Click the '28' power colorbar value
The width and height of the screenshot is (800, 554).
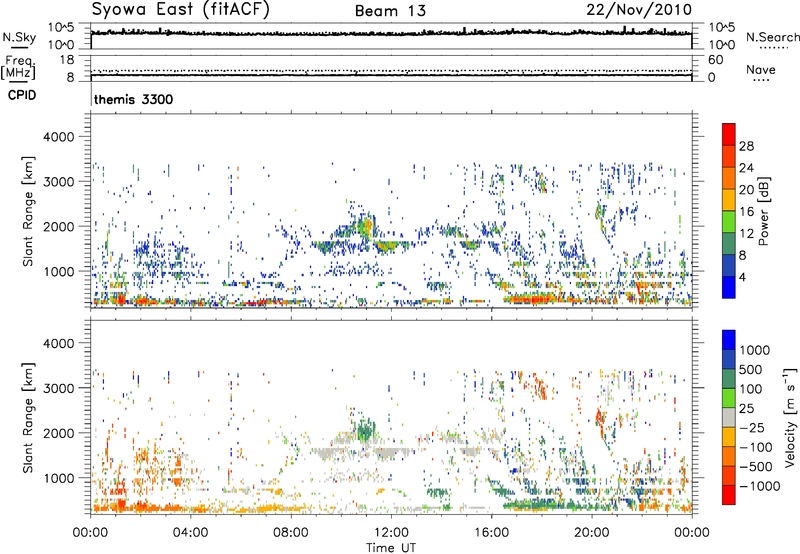coord(746,146)
